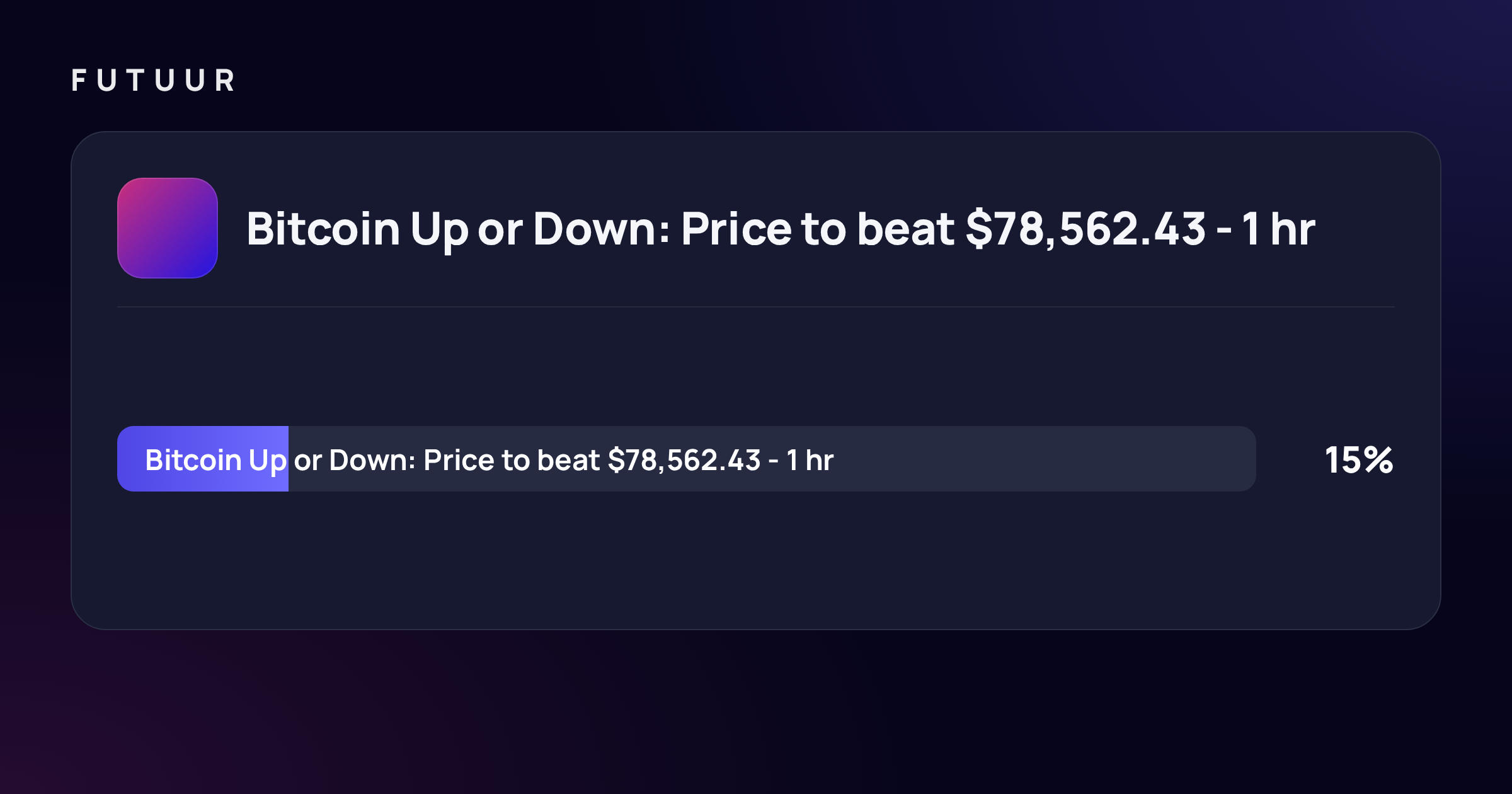The height and width of the screenshot is (794, 1512).
Task: Click the word 'Down' in the outcome bar
Action: coord(368,461)
